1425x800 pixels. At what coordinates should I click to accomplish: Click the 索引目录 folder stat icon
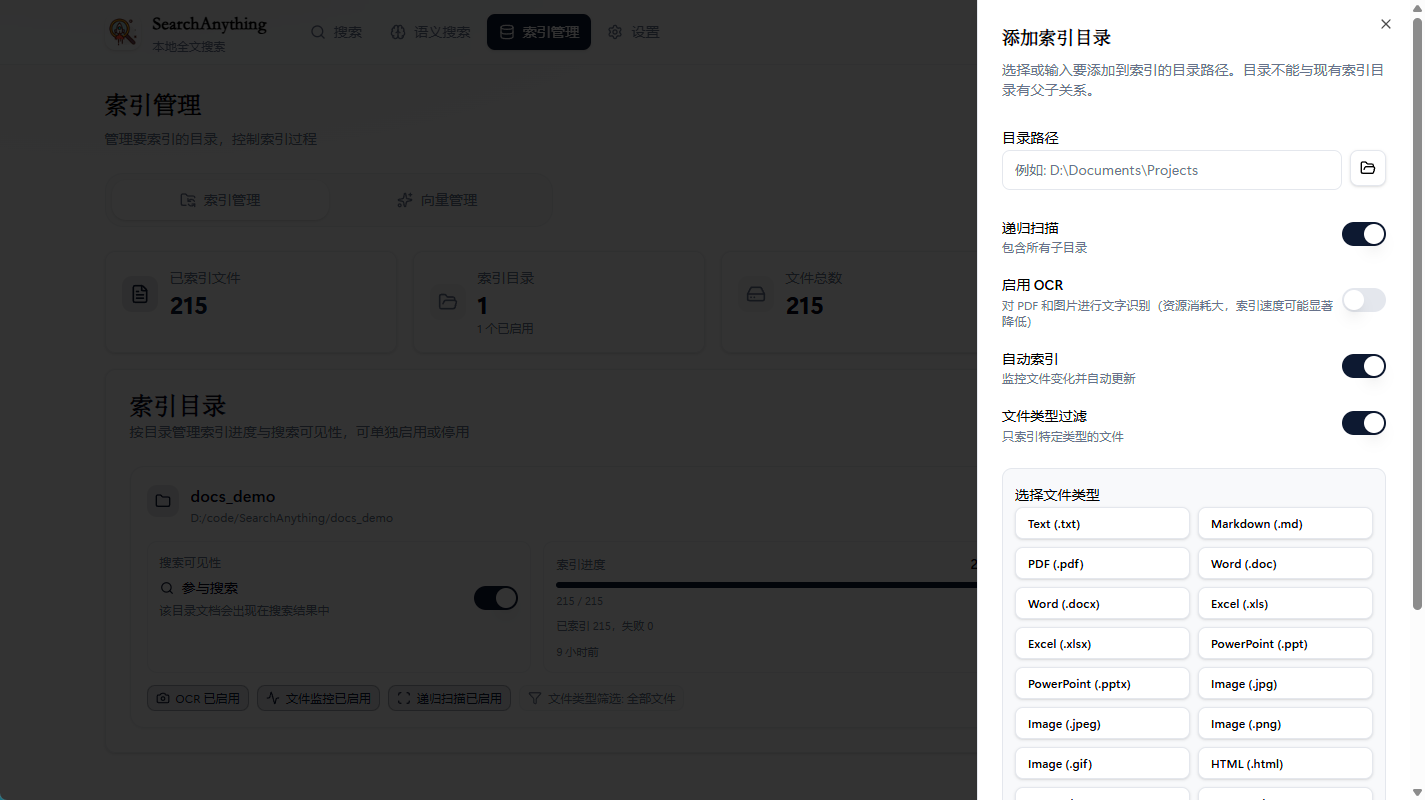(448, 301)
